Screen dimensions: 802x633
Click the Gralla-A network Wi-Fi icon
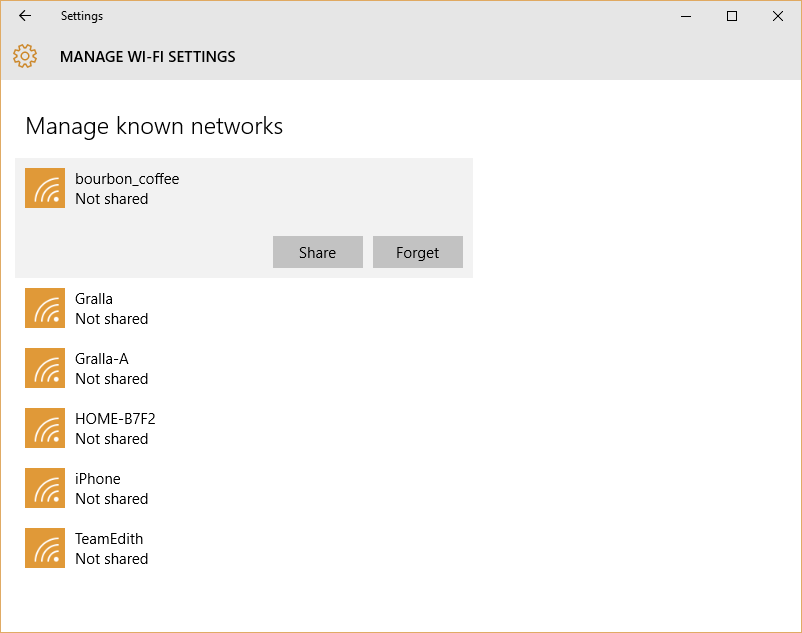click(45, 368)
